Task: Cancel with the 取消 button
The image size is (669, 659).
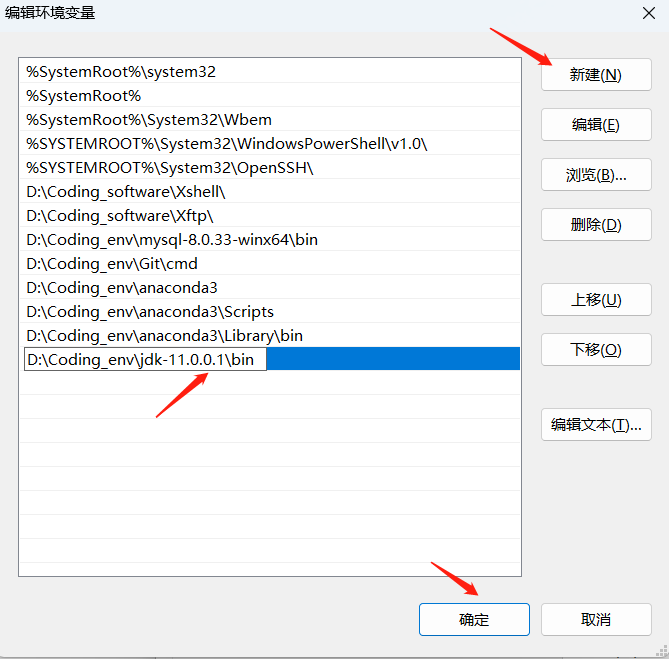Action: [596, 619]
